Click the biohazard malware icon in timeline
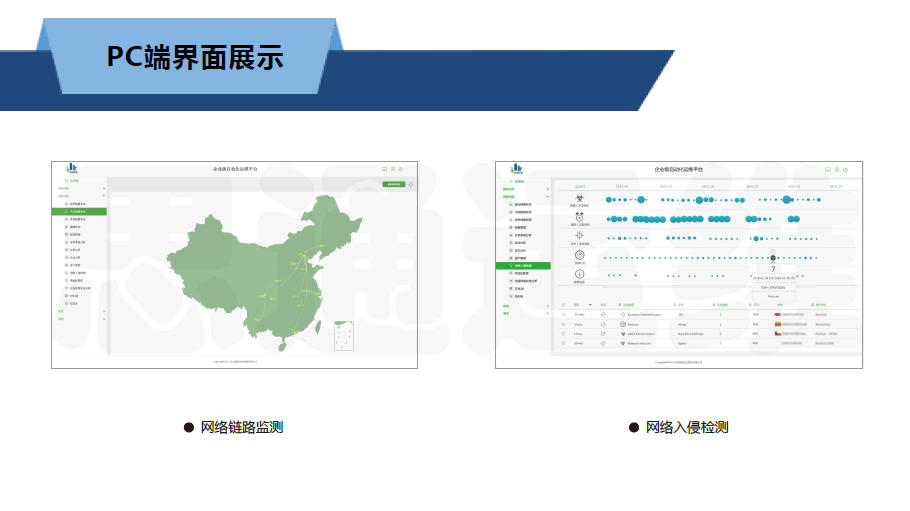The height and width of the screenshot is (511, 910). (x=579, y=200)
